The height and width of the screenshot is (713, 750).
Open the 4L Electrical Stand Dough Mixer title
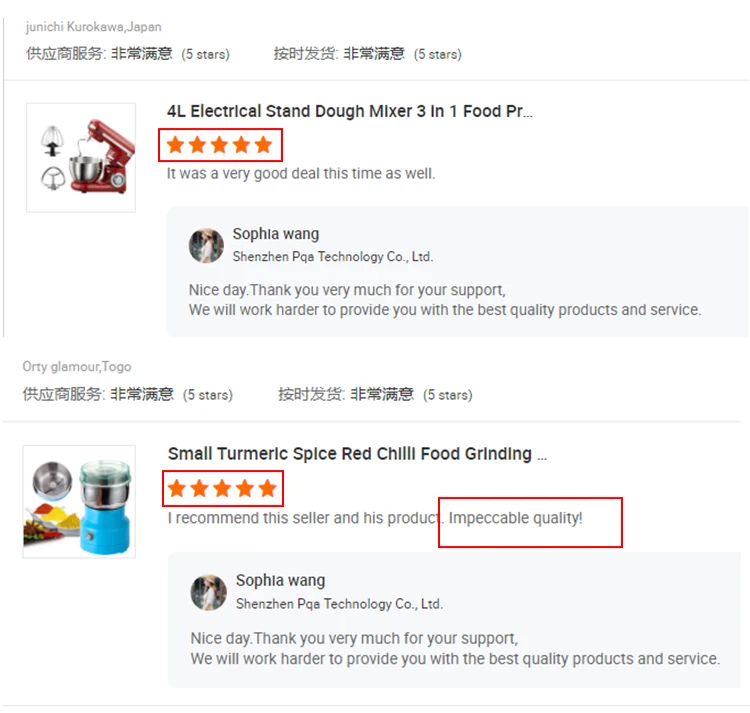coord(349,111)
